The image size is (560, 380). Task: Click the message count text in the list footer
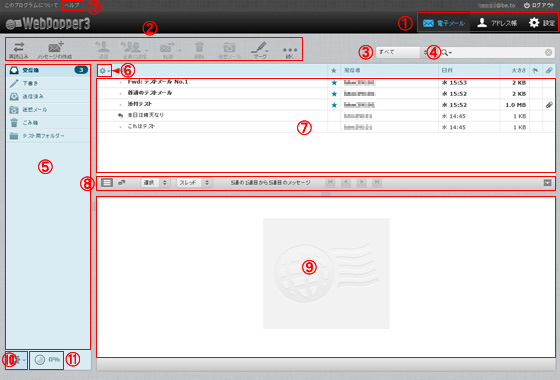[270, 182]
